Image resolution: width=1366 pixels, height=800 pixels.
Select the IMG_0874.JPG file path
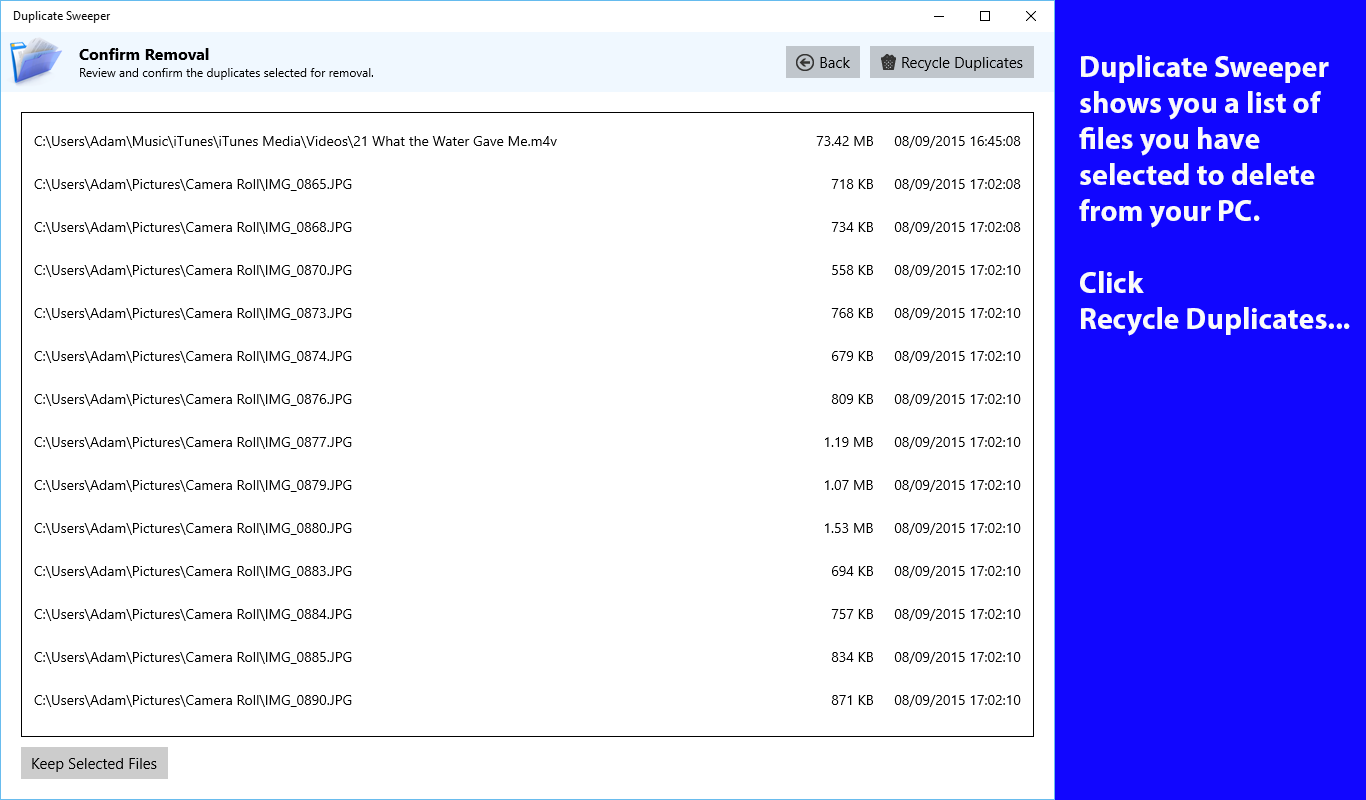[x=193, y=357]
